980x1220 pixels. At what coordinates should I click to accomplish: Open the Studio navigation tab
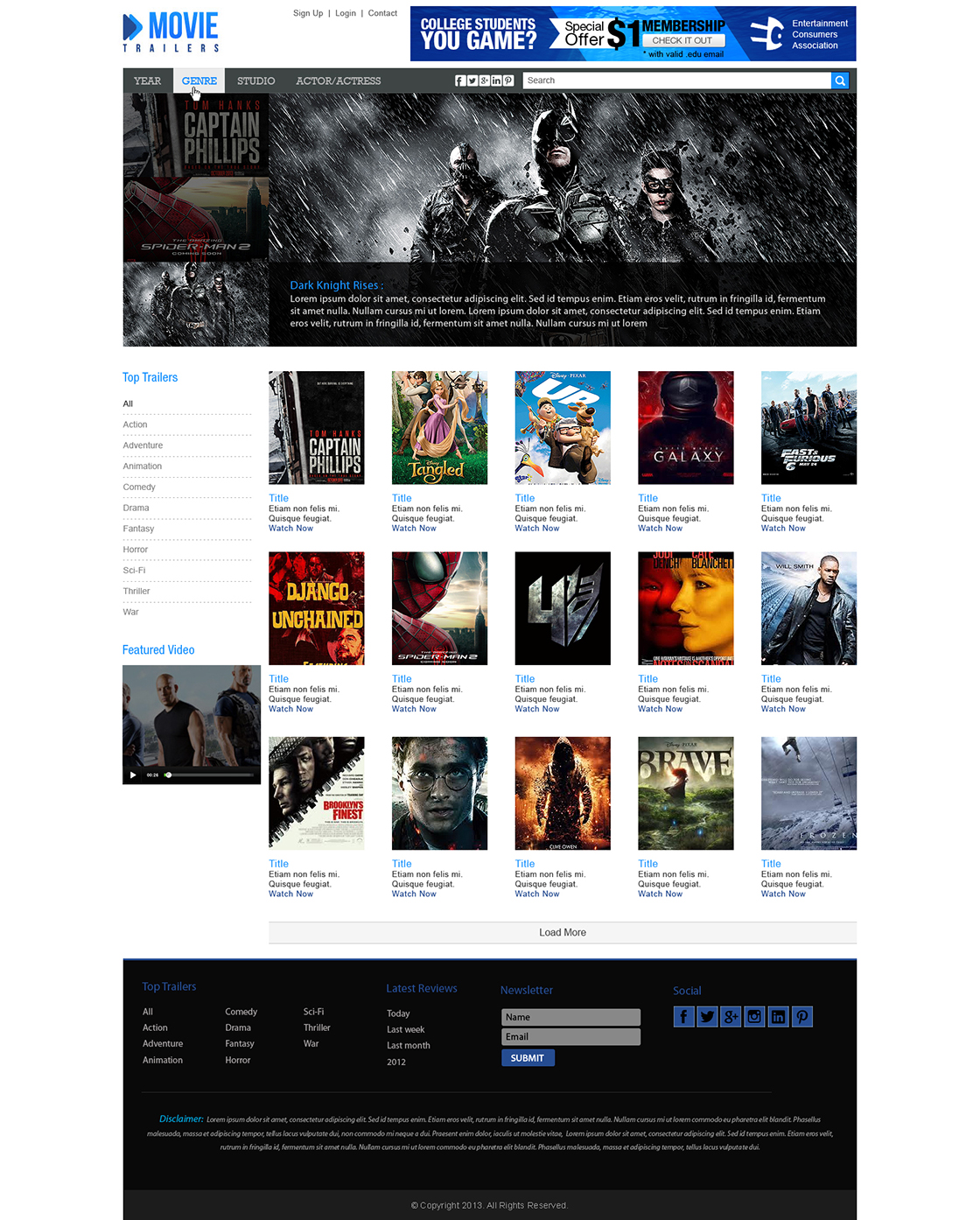pyautogui.click(x=255, y=81)
